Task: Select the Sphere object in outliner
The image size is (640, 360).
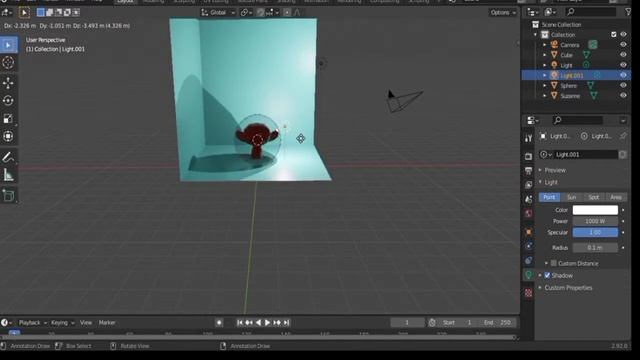Action: (568, 86)
